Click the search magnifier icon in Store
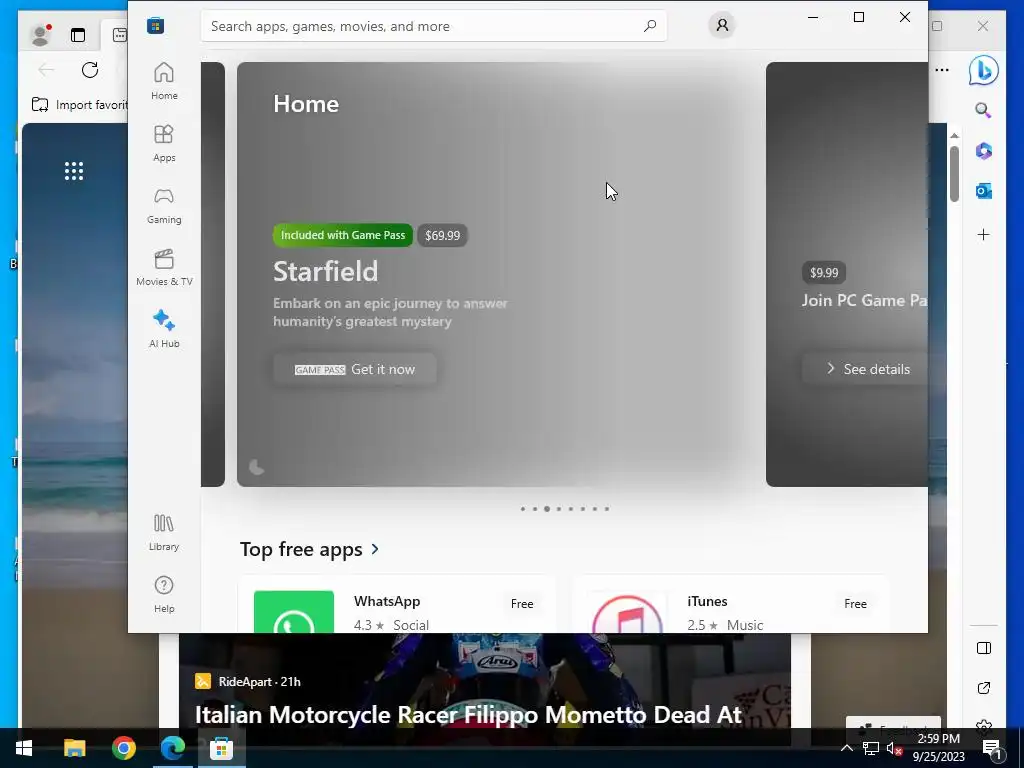 pyautogui.click(x=650, y=26)
